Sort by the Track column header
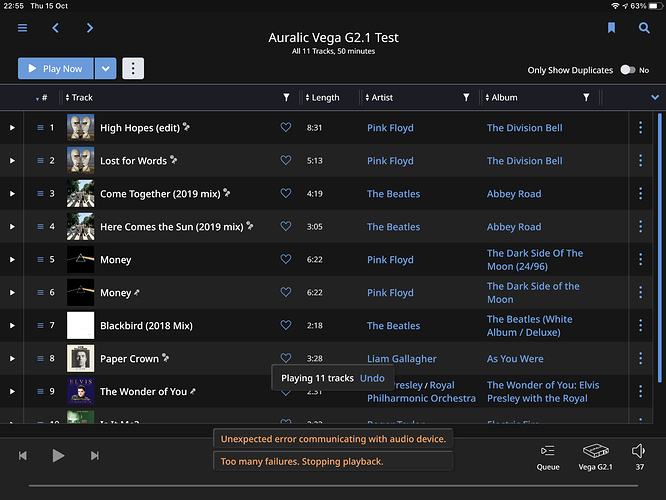 (79, 98)
